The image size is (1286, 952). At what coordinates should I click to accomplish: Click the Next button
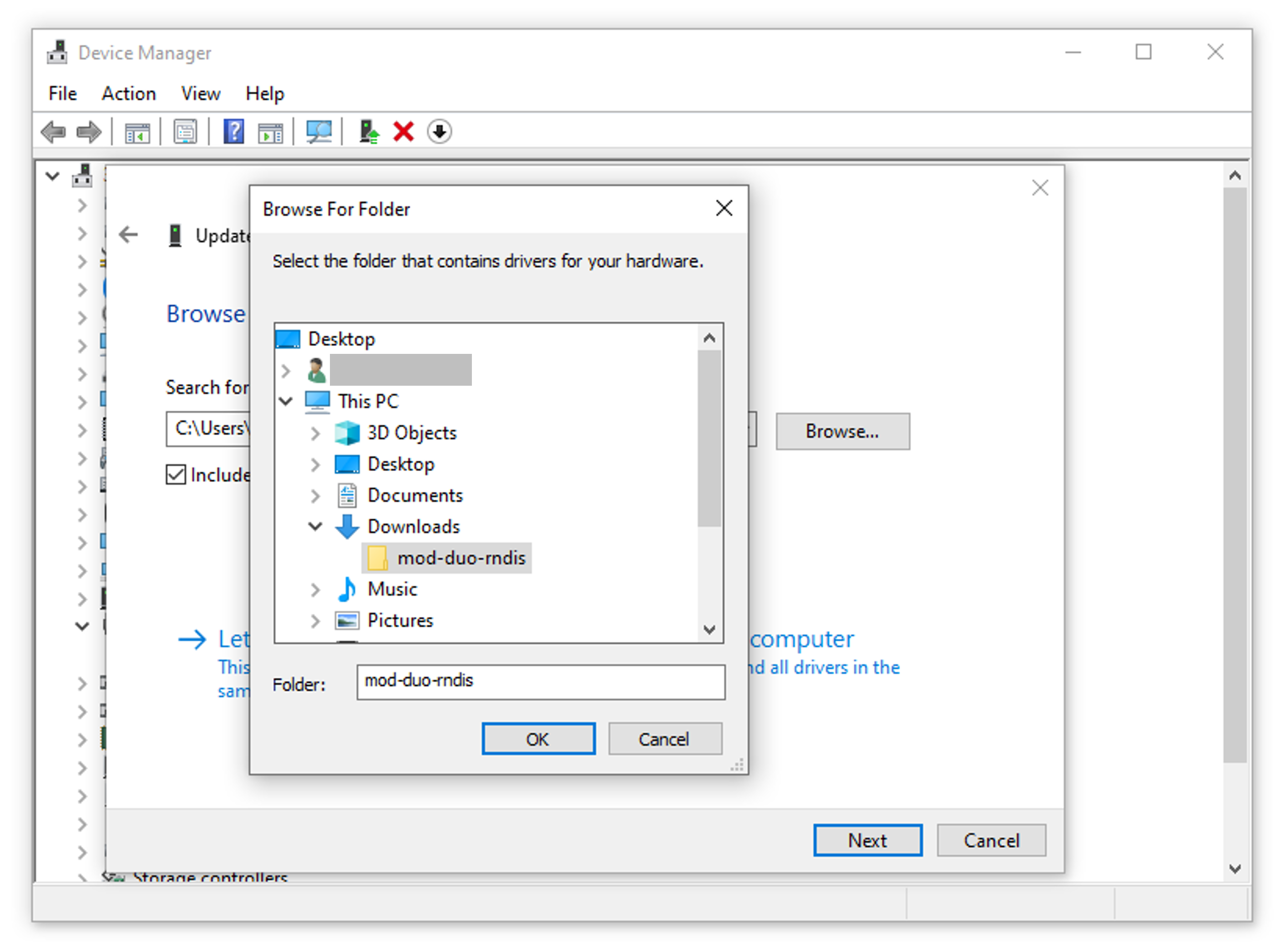(x=867, y=840)
